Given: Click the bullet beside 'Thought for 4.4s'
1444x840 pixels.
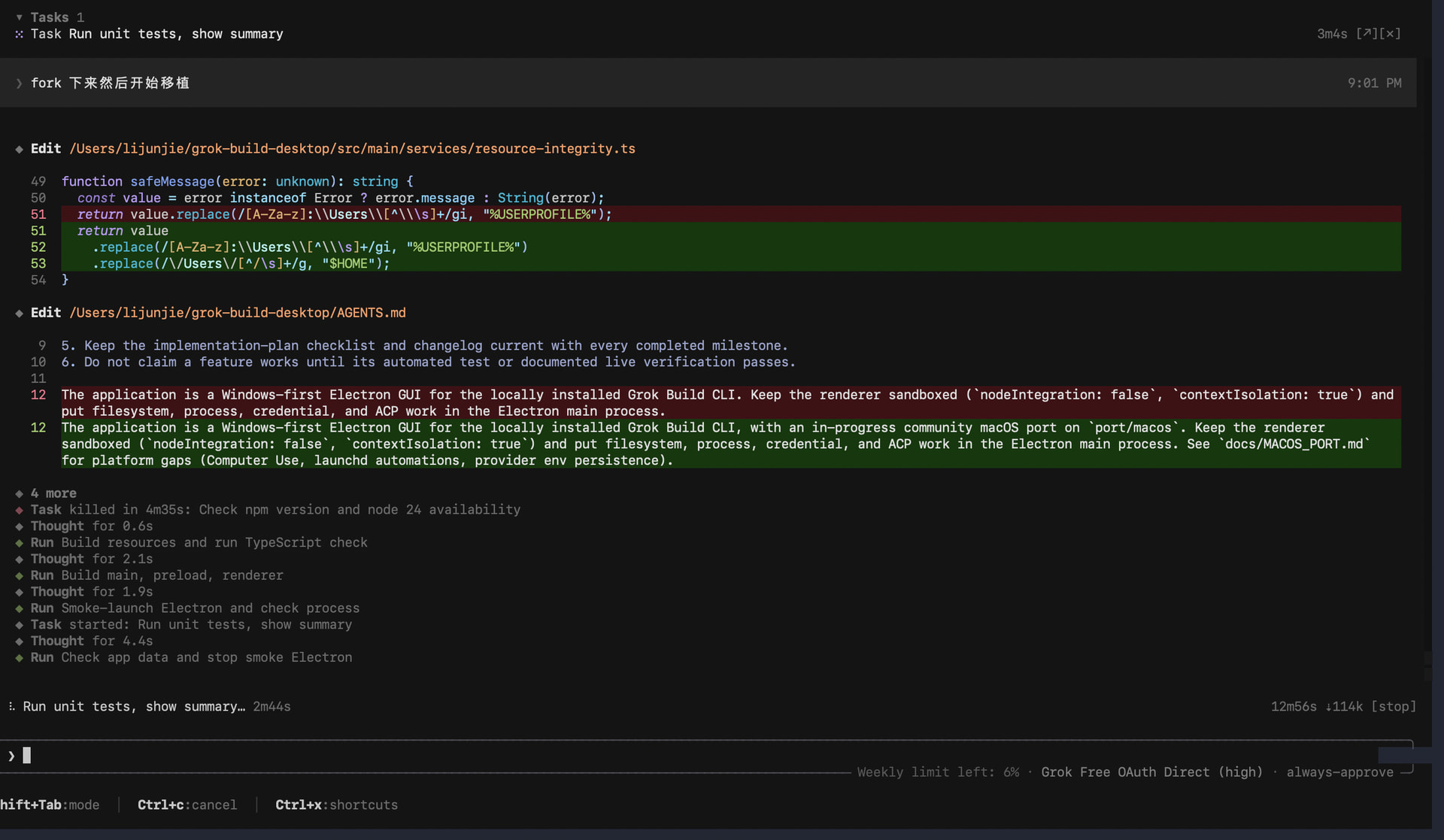Looking at the screenshot, I should tap(20, 641).
